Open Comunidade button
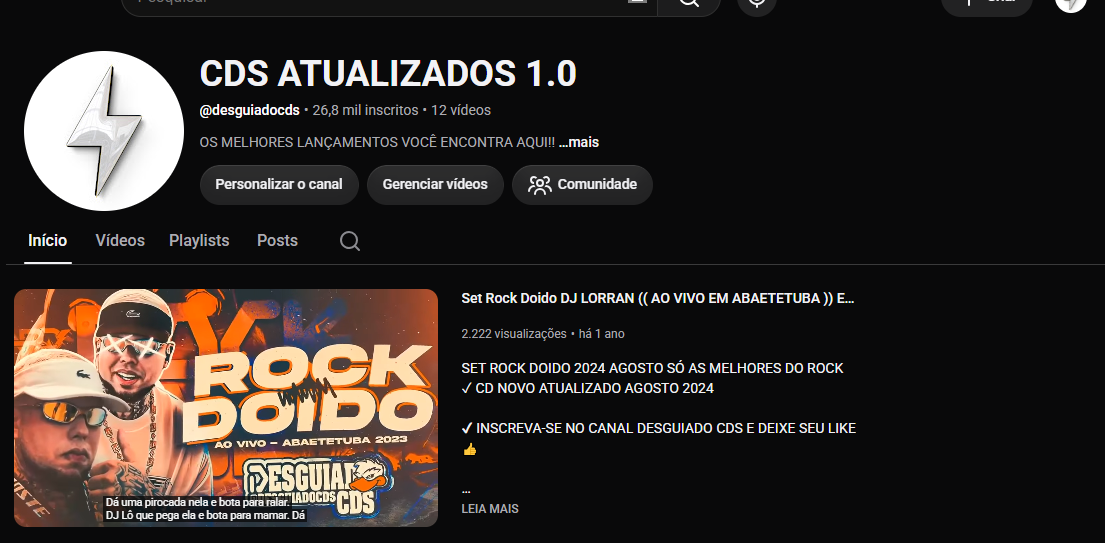Viewport: 1105px width, 543px height. click(582, 185)
